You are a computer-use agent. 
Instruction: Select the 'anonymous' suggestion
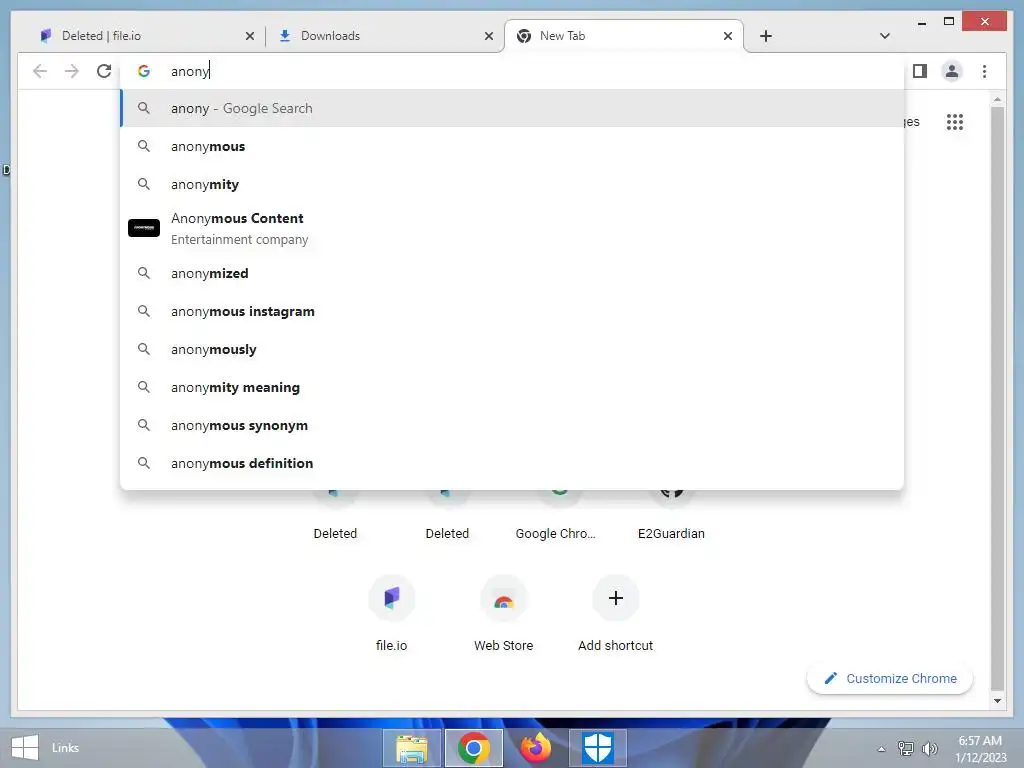click(x=512, y=146)
